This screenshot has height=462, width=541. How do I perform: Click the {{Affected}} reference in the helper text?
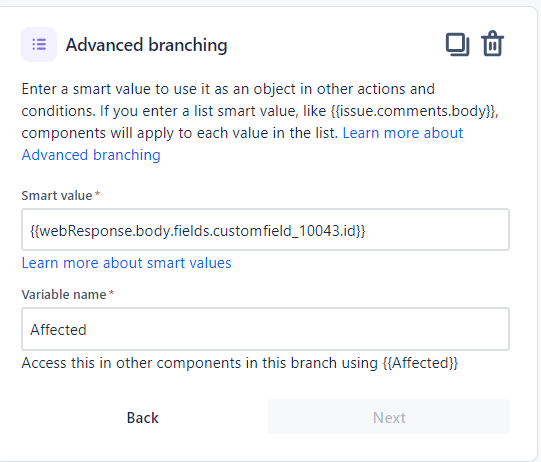click(x=420, y=363)
